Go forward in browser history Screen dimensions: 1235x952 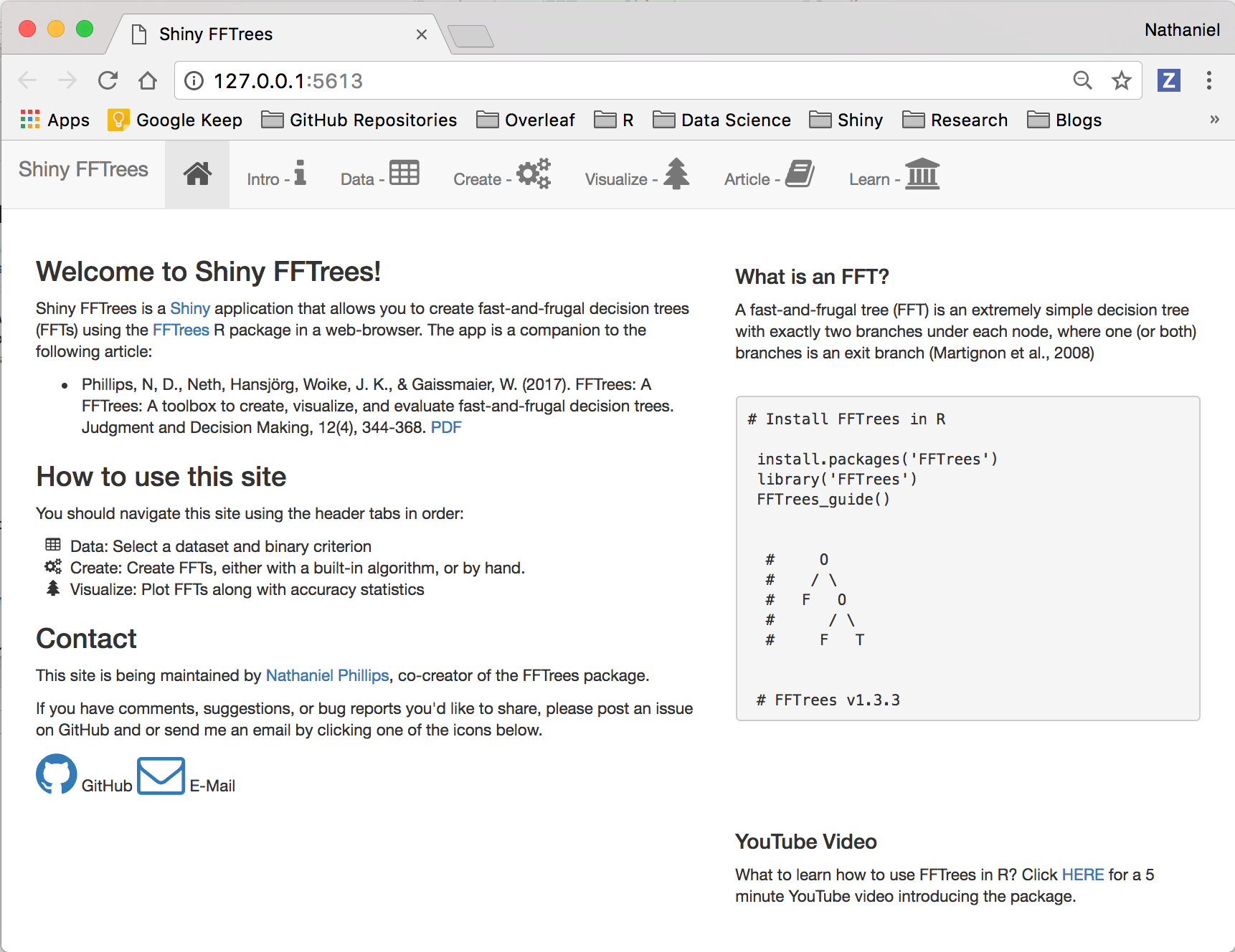[67, 80]
